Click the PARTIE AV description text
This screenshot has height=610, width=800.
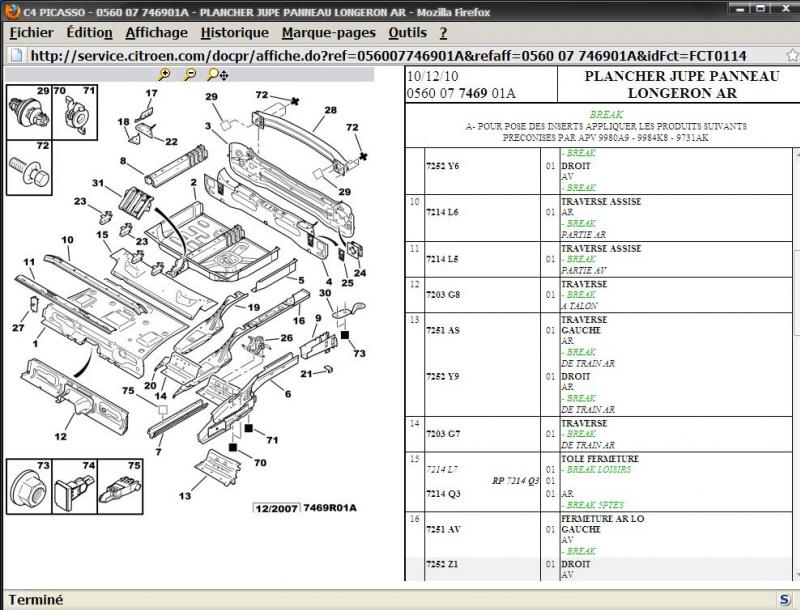pos(584,270)
